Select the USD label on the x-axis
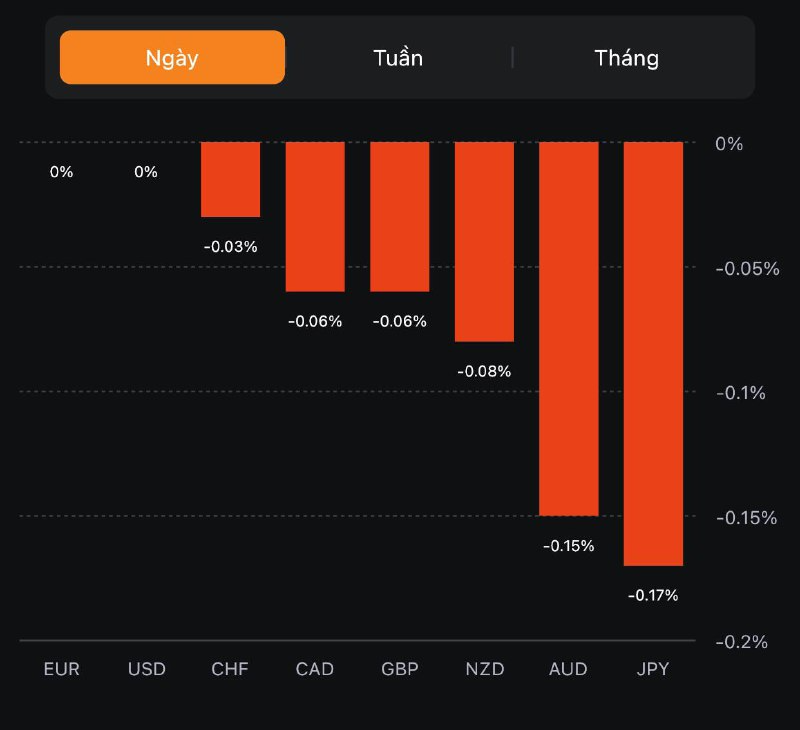800x730 pixels. 146,669
